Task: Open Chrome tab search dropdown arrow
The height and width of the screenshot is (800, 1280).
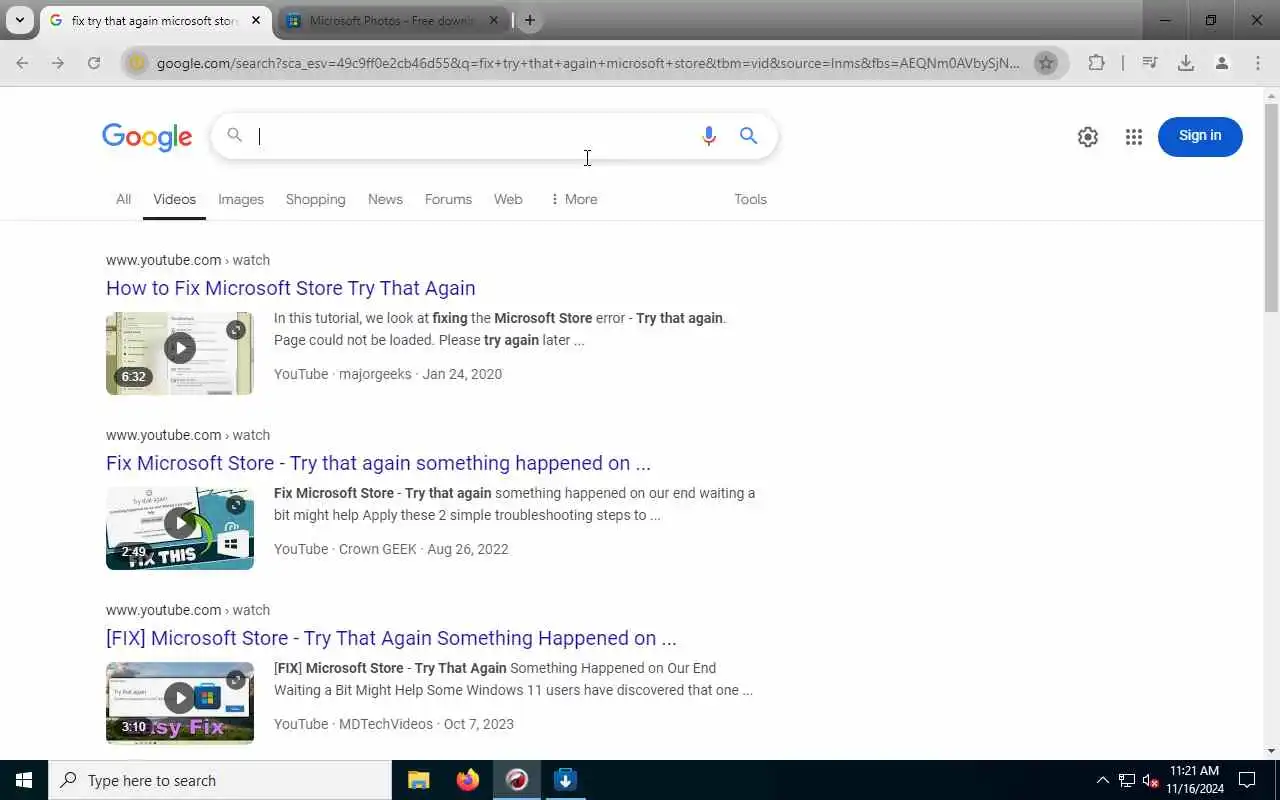Action: 19,20
